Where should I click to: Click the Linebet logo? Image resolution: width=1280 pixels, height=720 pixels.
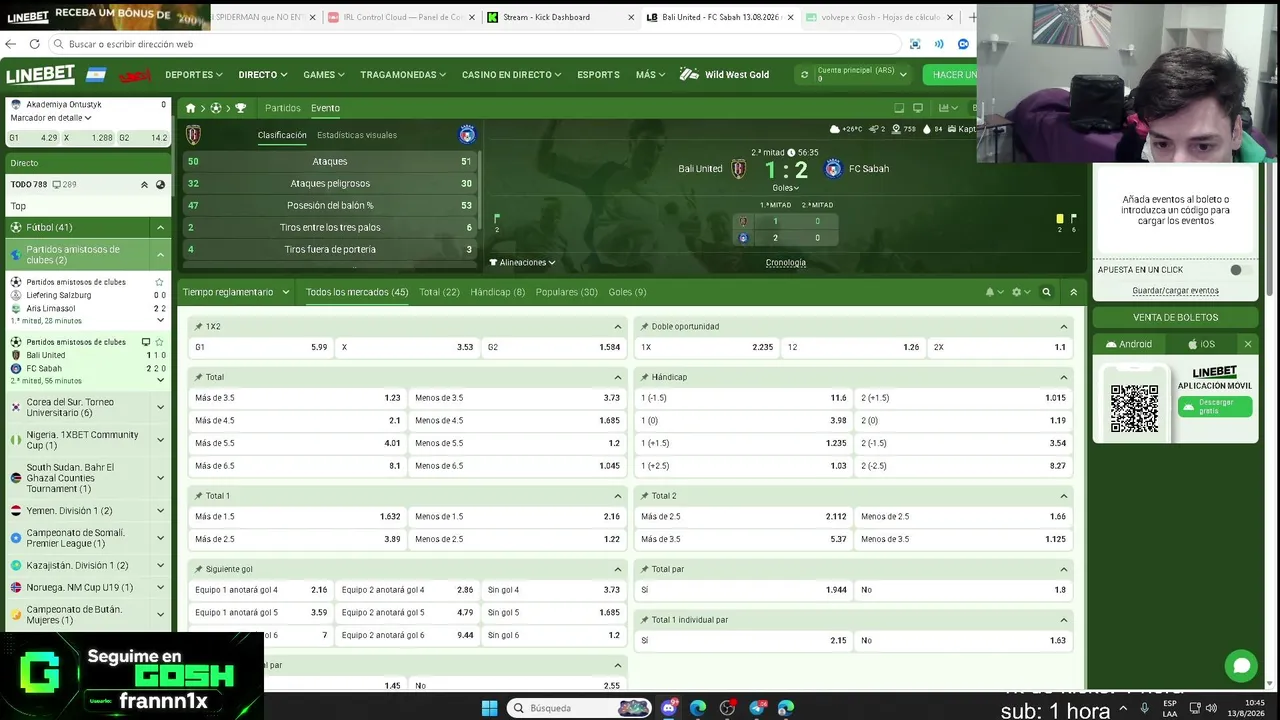[41, 75]
